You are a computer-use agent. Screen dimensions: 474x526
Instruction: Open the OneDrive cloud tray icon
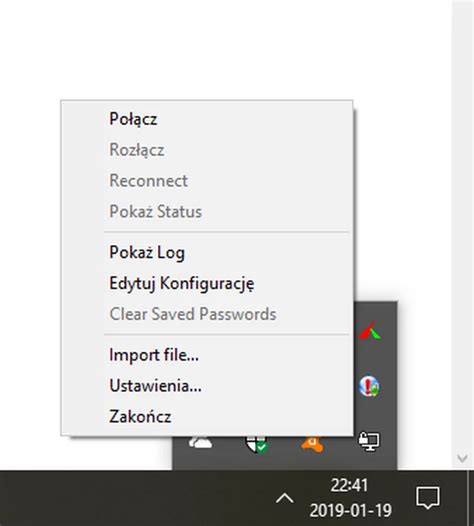pos(200,442)
